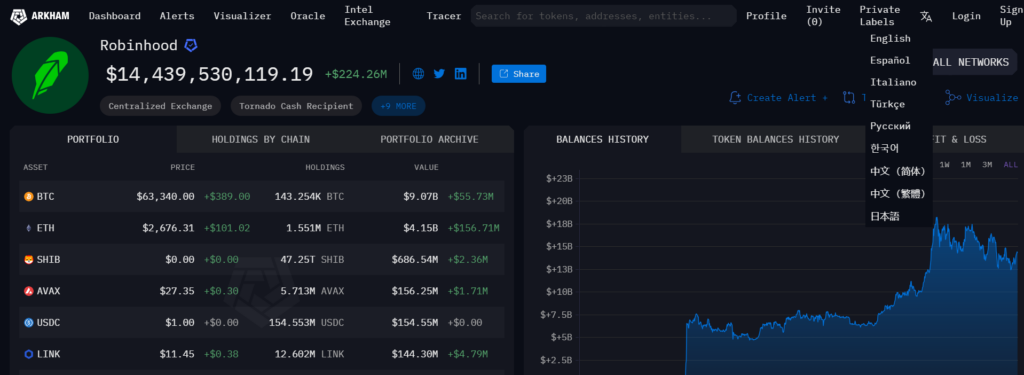Select 日本語 language option
The width and height of the screenshot is (1024, 375).
[884, 216]
